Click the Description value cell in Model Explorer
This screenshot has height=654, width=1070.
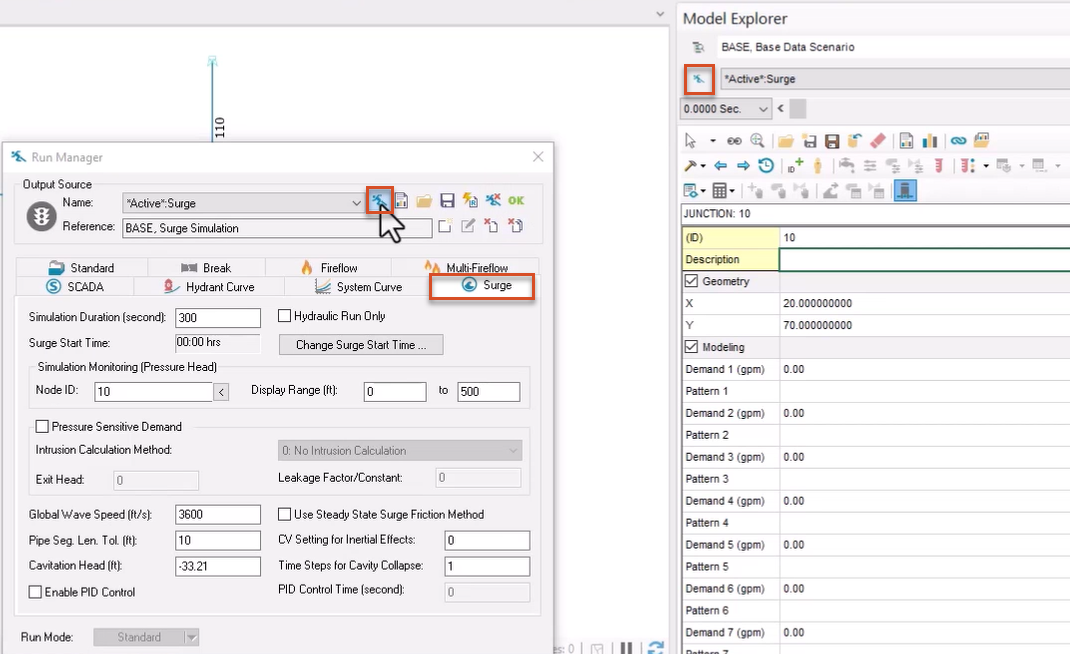tap(925, 259)
